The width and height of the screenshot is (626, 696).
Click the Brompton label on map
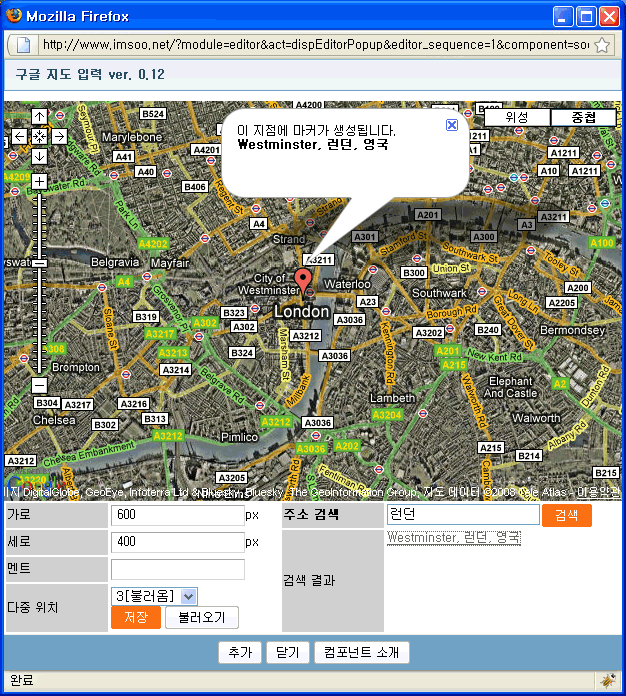(x=76, y=368)
